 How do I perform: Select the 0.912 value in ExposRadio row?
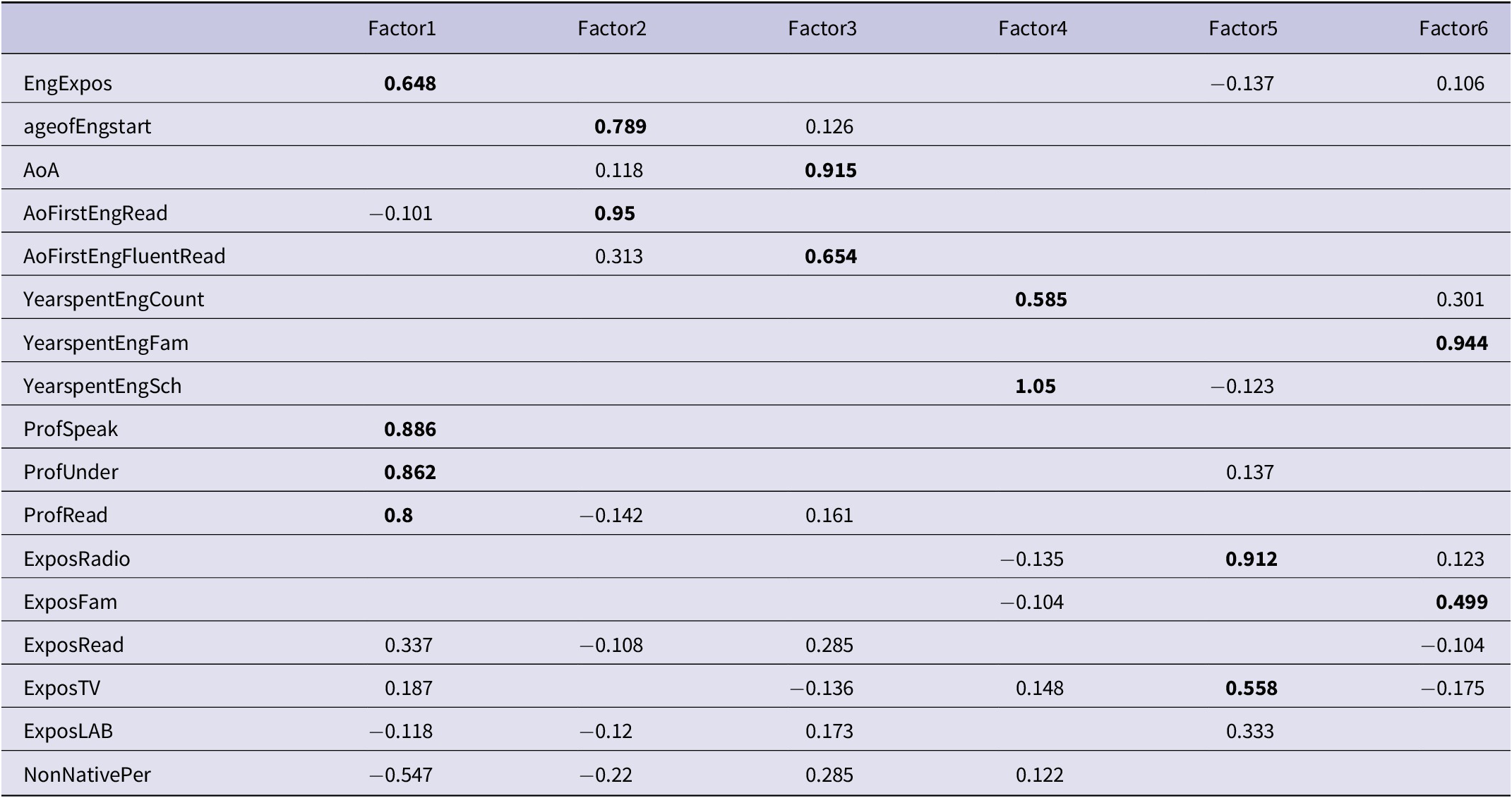point(1252,559)
